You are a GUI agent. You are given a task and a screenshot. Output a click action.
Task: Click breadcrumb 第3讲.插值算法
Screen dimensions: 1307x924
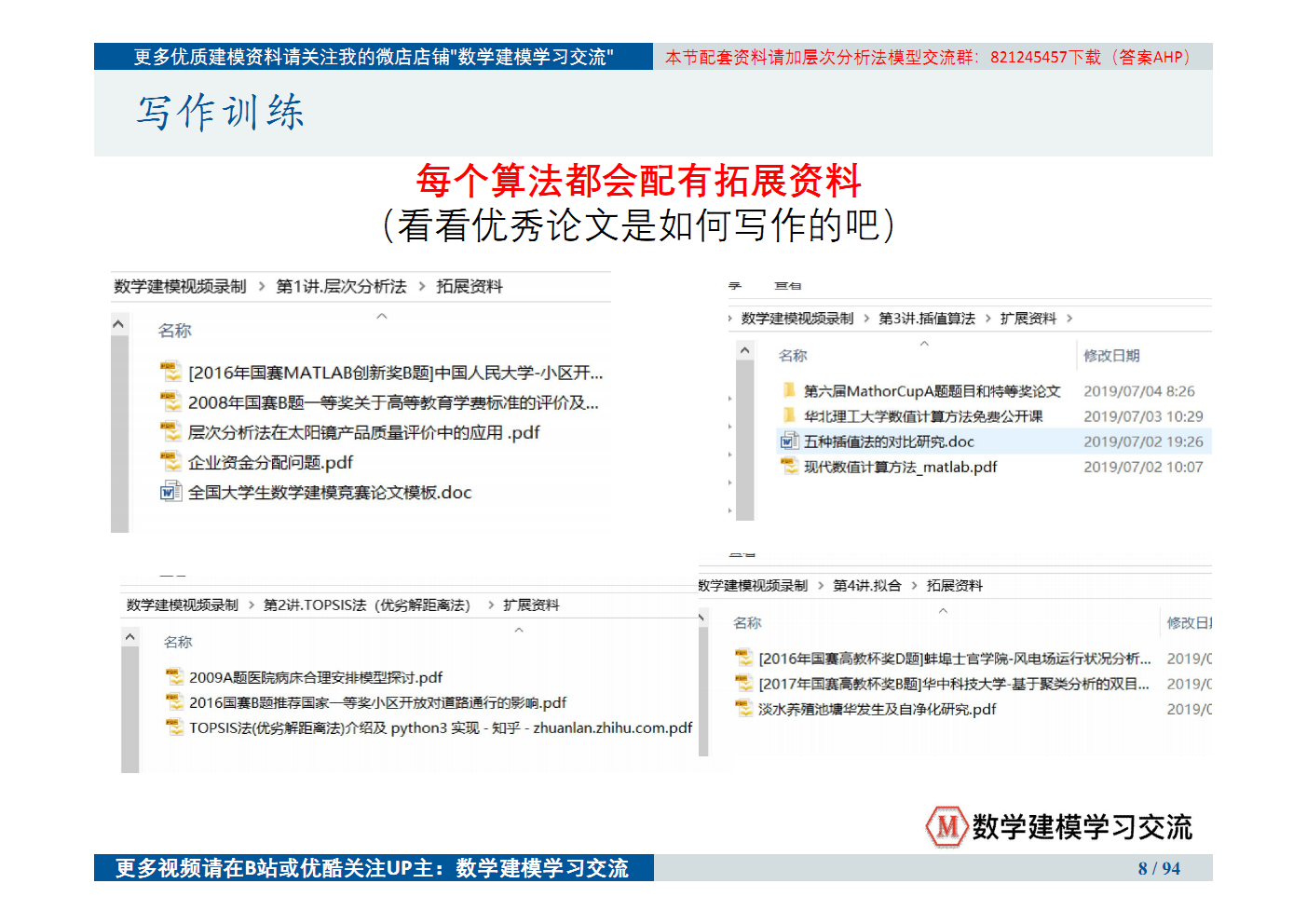tap(927, 319)
